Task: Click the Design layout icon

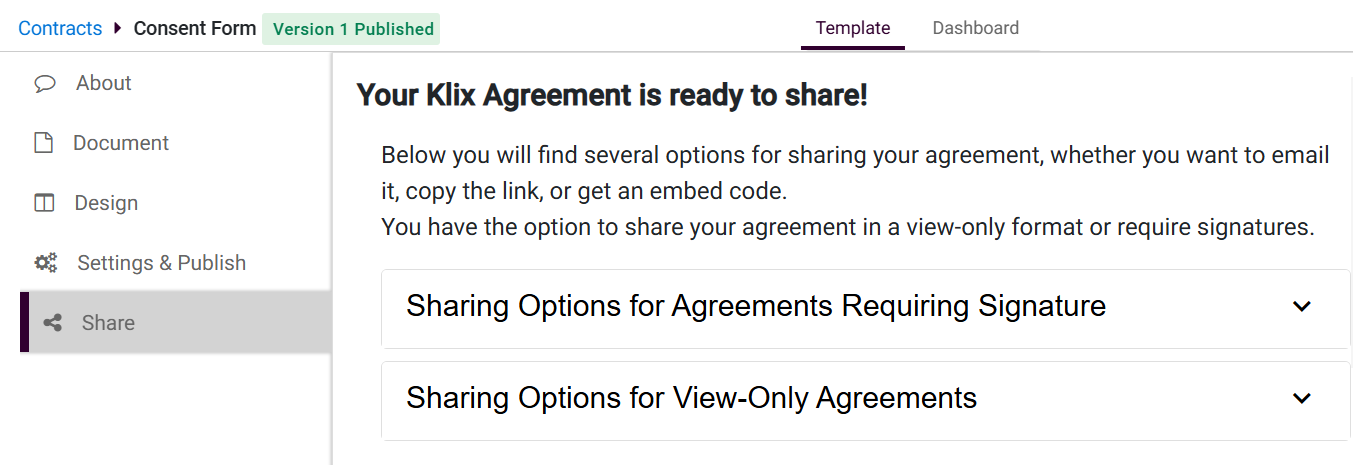Action: [44, 204]
